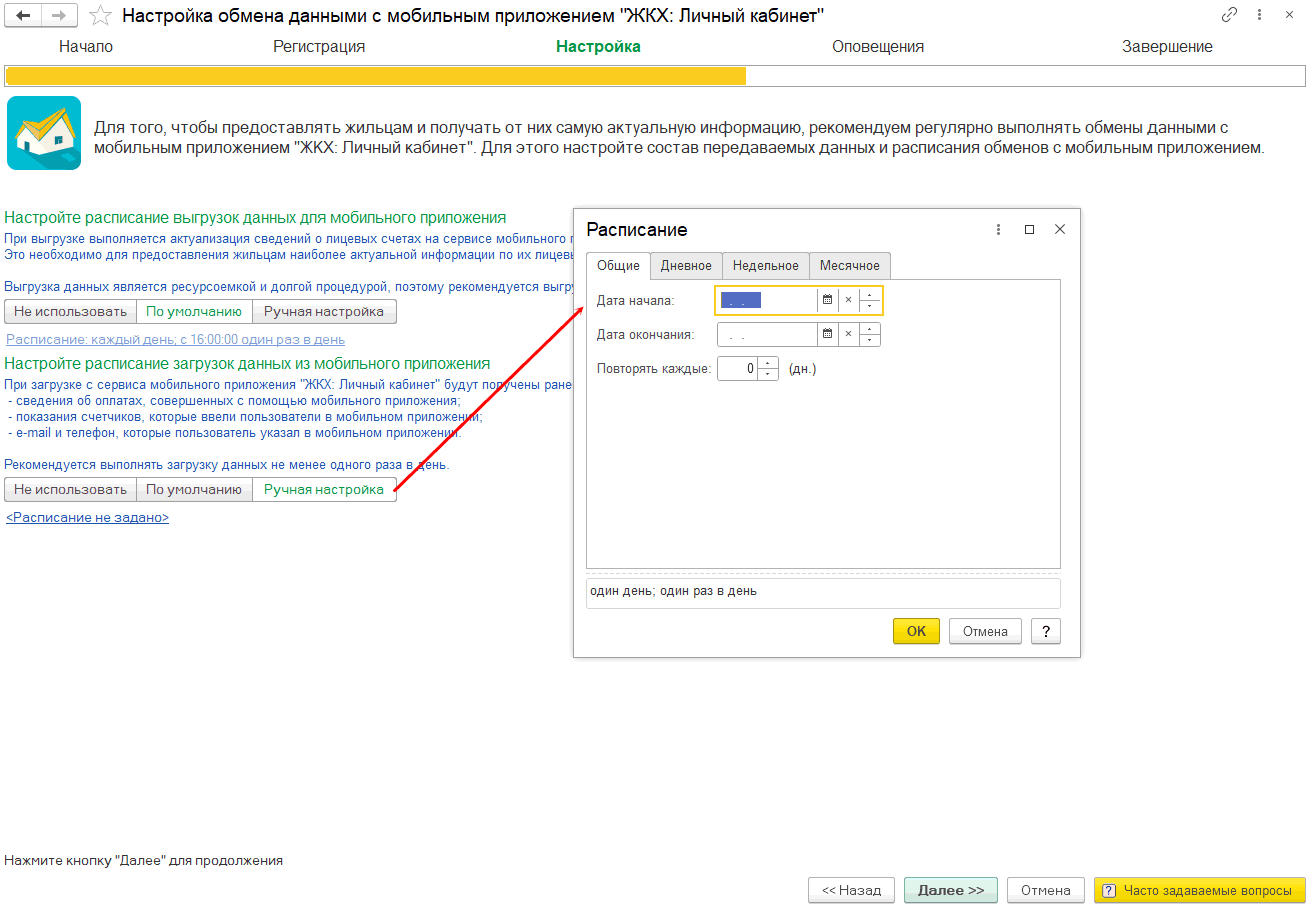This screenshot has width=1310, height=908.
Task: Switch to the Недельное tab
Action: [x=765, y=265]
